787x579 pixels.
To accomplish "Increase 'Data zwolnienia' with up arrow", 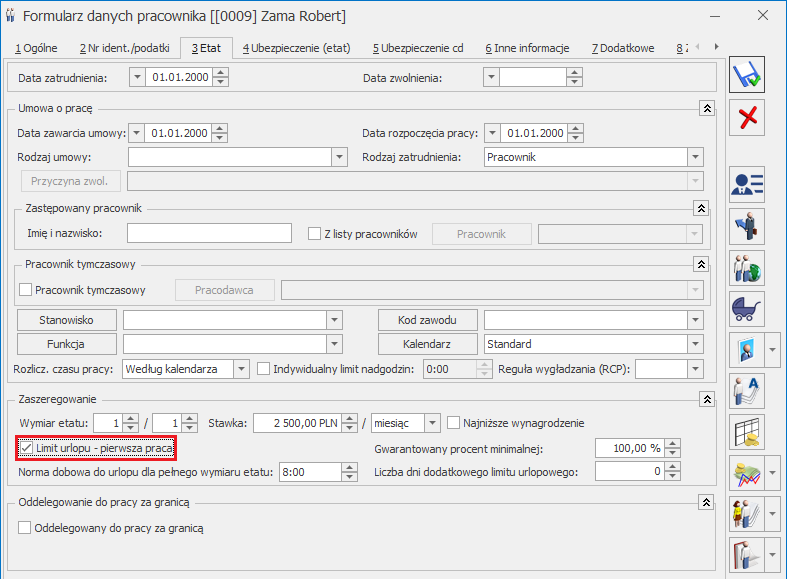I will (x=574, y=73).
